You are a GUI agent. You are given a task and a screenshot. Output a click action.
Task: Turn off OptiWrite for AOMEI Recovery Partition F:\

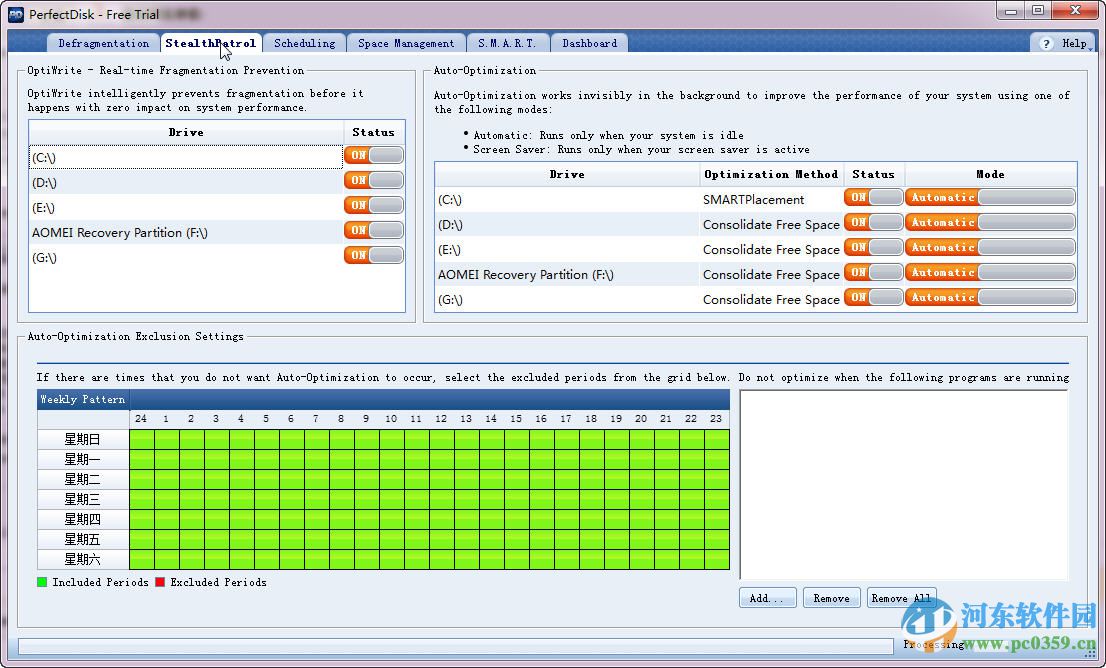click(374, 231)
